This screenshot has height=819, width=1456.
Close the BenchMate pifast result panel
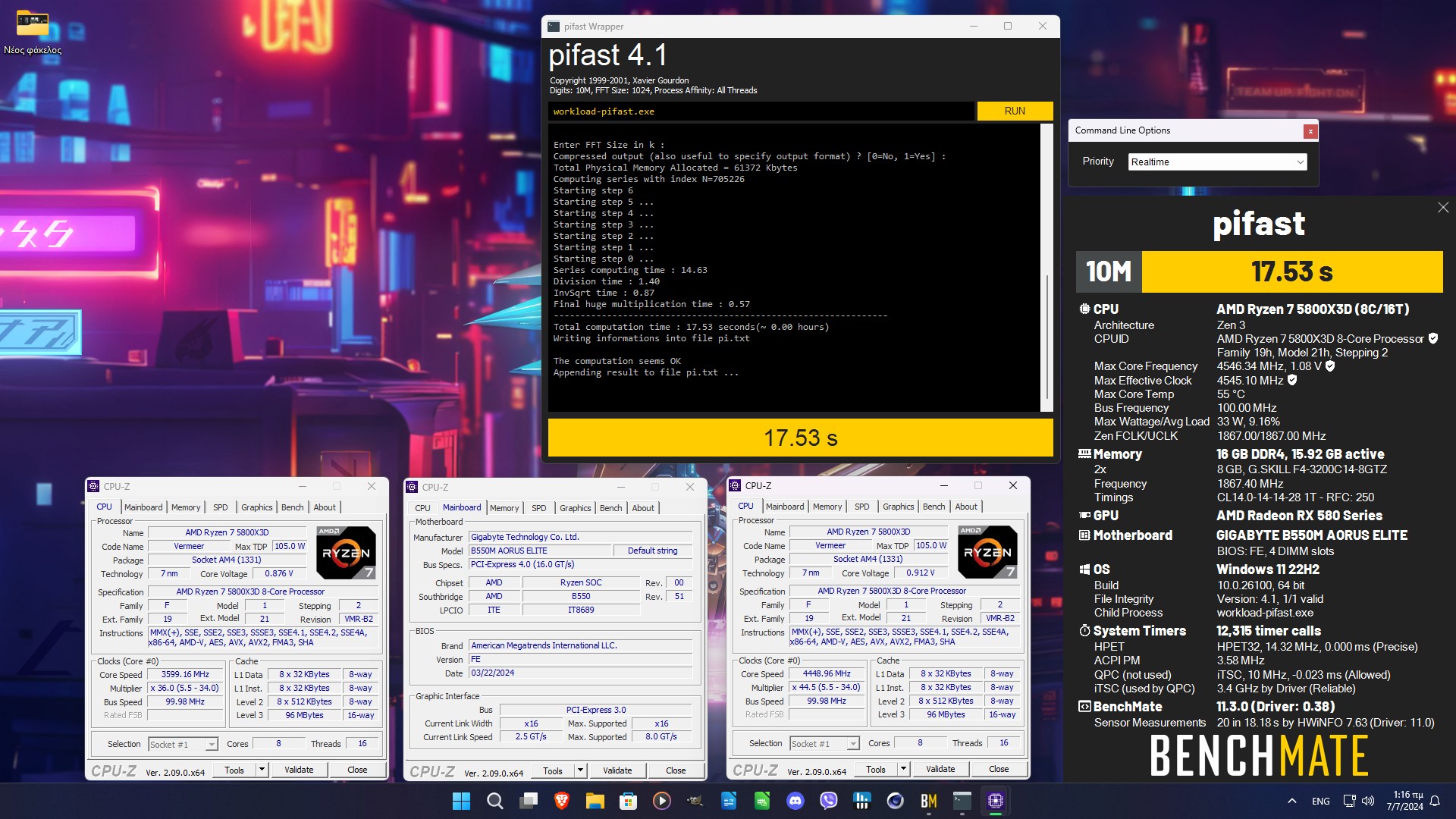pyautogui.click(x=1442, y=207)
